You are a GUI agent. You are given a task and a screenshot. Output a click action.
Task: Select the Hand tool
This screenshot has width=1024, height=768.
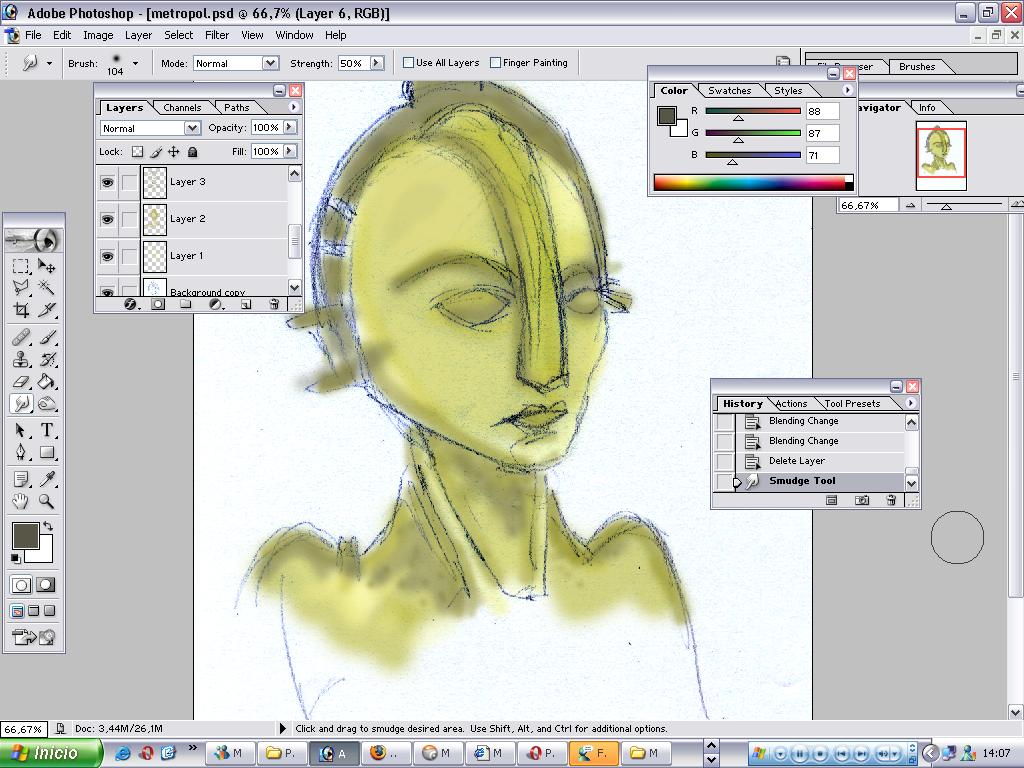tap(21, 502)
